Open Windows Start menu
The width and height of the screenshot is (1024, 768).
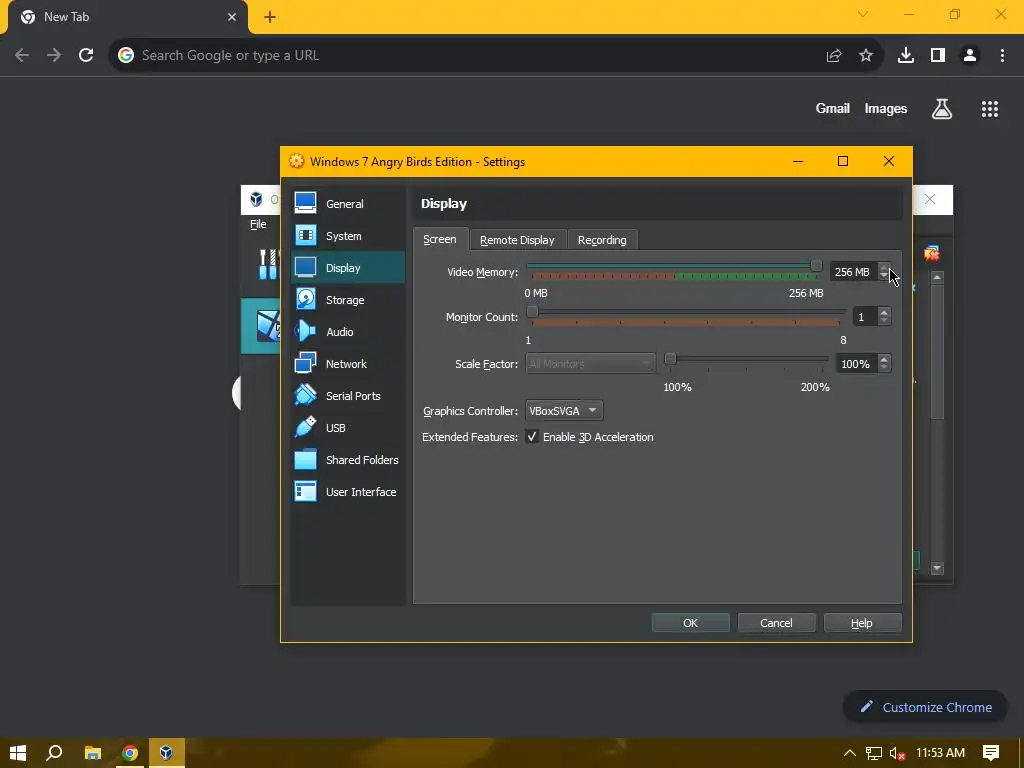18,753
